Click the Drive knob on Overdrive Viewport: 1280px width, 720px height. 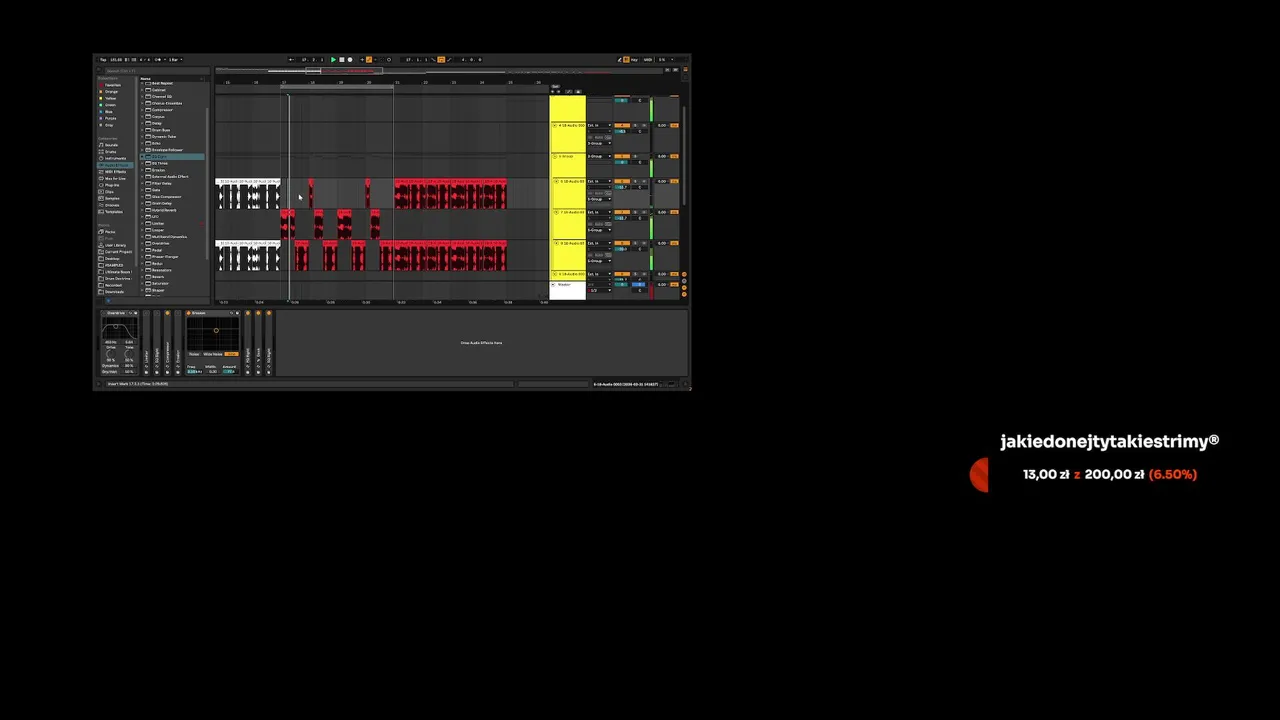pyautogui.click(x=110, y=354)
